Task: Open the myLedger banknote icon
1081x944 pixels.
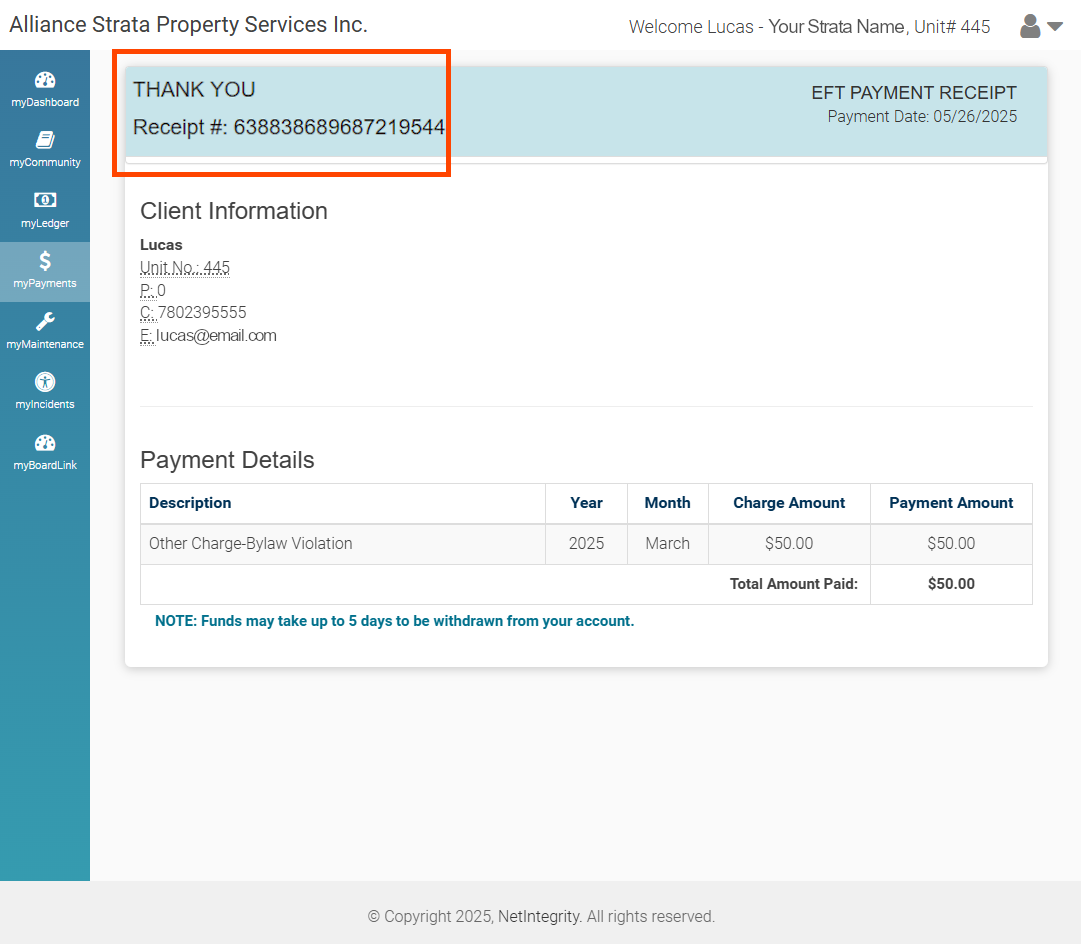Action: [x=45, y=199]
